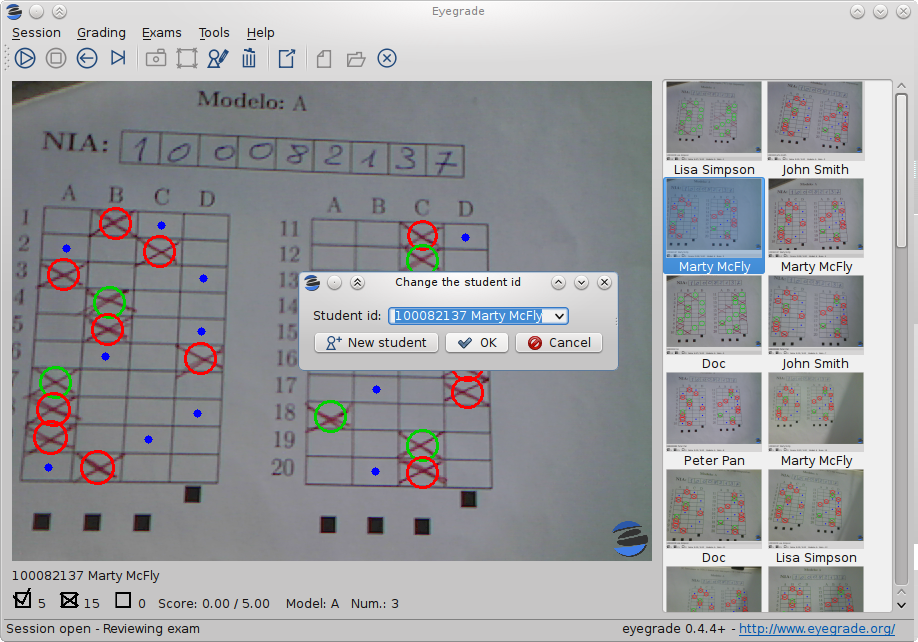Image resolution: width=918 pixels, height=642 pixels.
Task: Click the blank answers empty box
Action: tap(123, 600)
